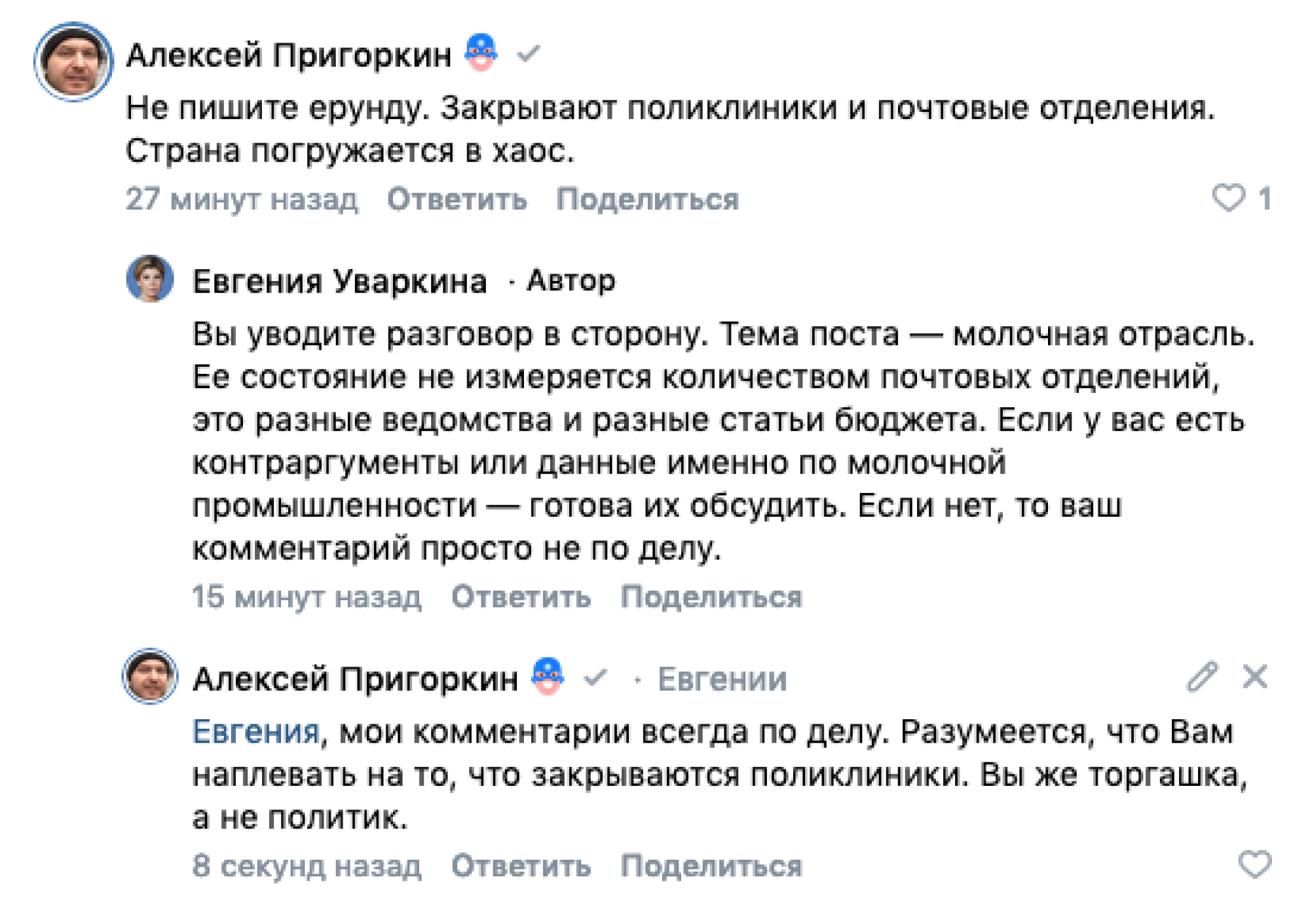Edit the last reply with the pencil icon
1310x924 pixels.
[1201, 676]
